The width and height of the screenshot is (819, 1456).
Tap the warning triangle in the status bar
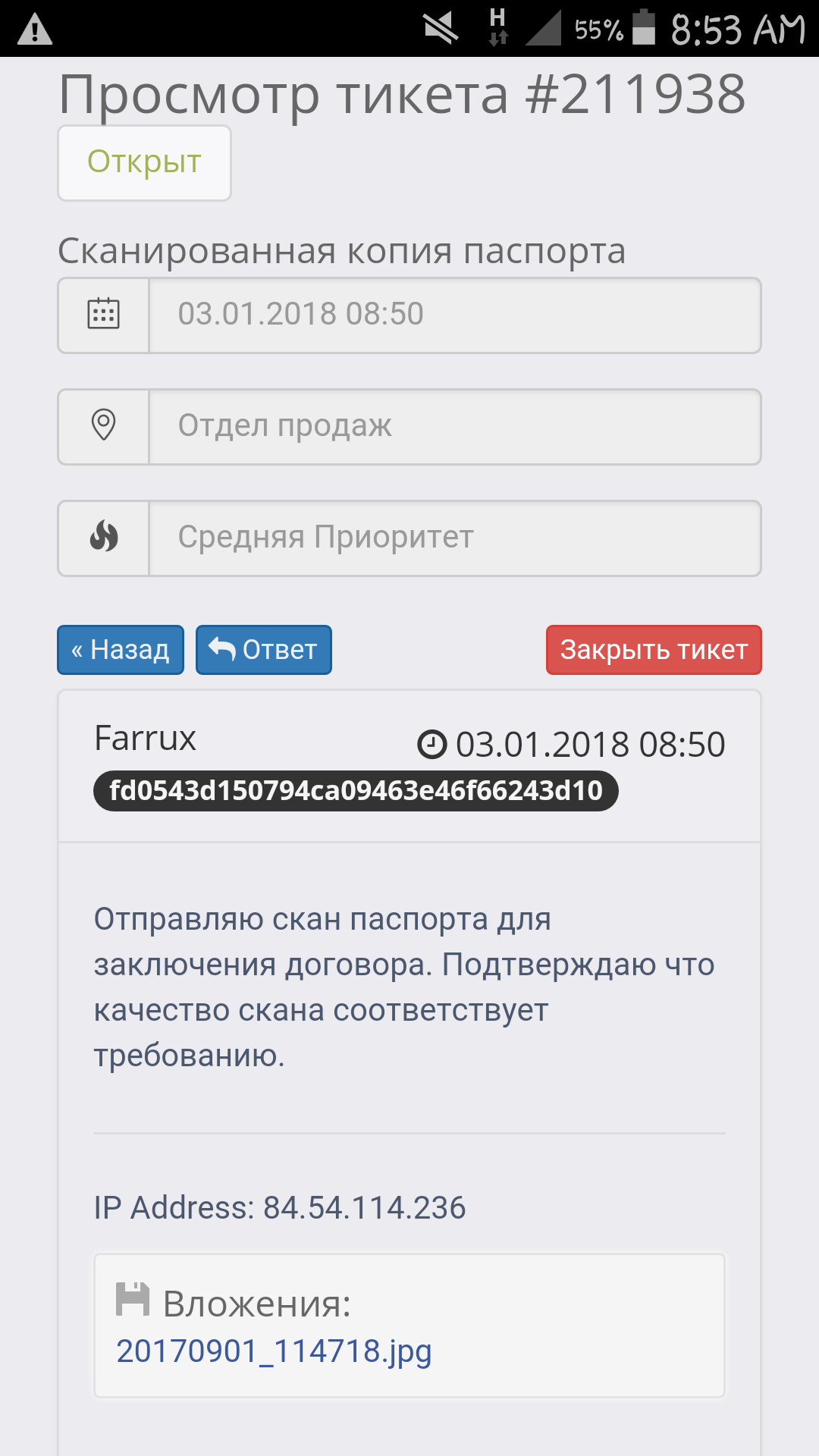pyautogui.click(x=35, y=30)
